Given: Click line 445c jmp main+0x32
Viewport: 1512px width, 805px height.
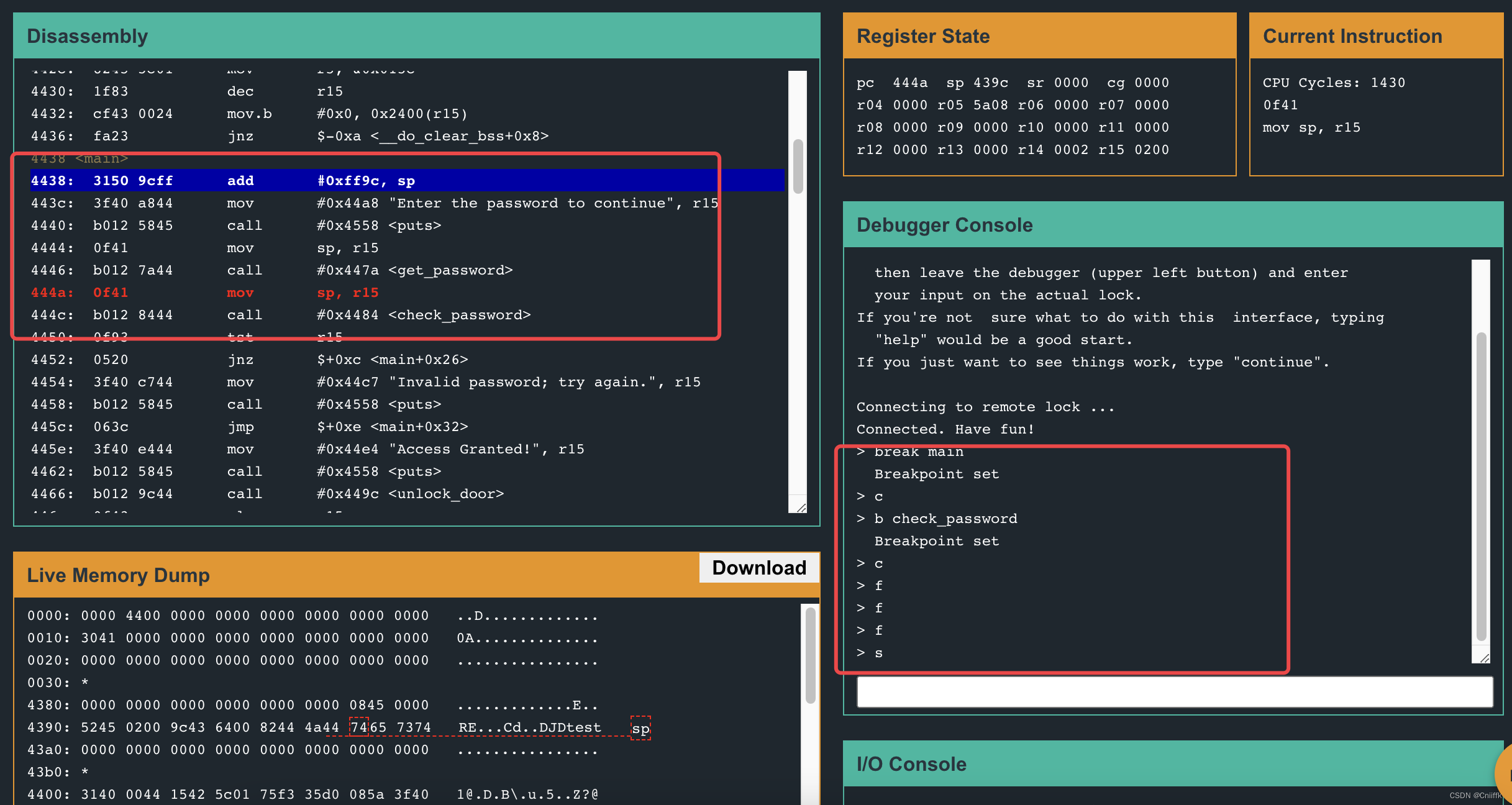Looking at the screenshot, I should (x=250, y=427).
